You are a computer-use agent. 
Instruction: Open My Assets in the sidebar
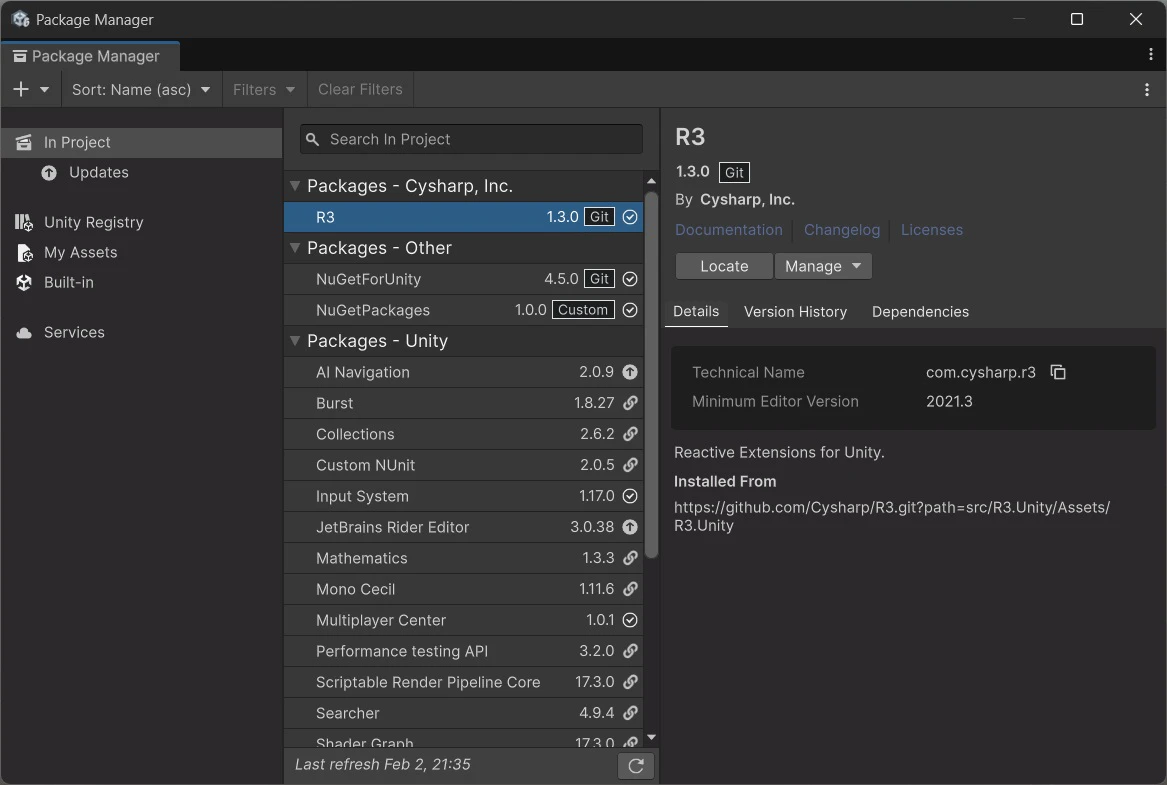[80, 252]
